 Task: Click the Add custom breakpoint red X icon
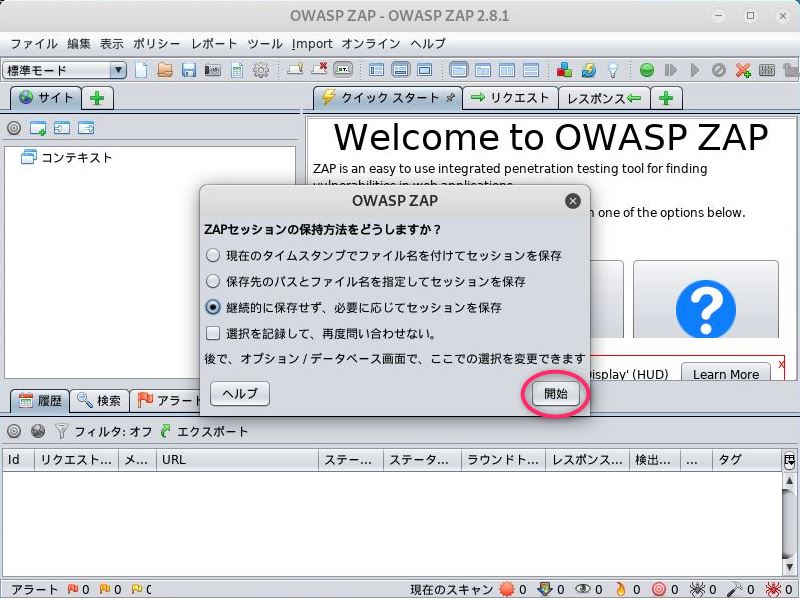(x=743, y=70)
